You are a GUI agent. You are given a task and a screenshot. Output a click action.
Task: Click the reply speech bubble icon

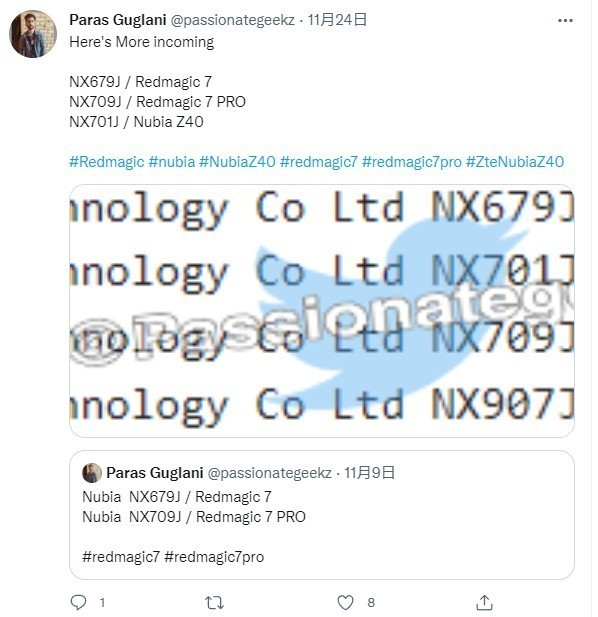[78, 602]
